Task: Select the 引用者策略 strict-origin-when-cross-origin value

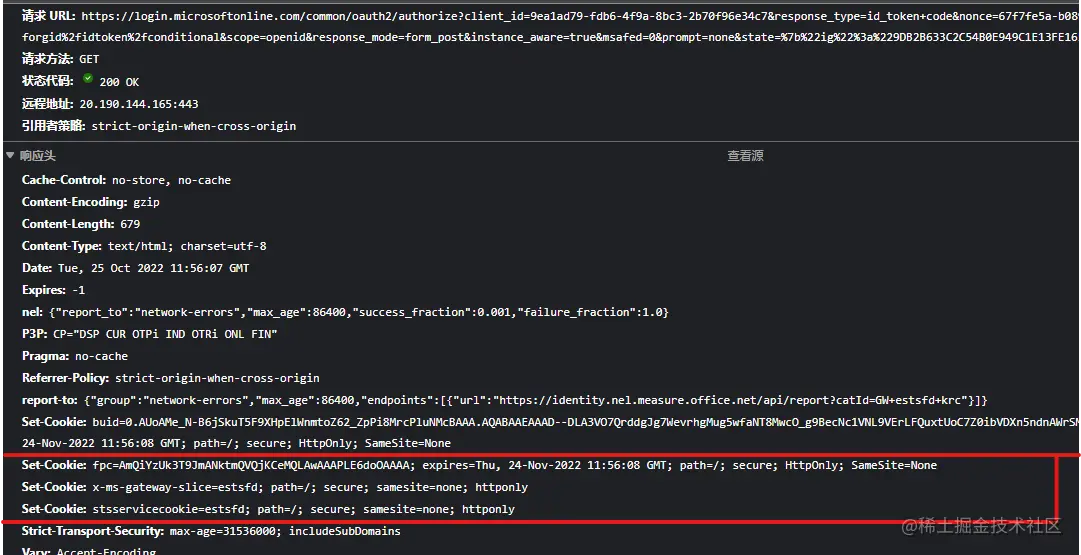Action: (194, 126)
